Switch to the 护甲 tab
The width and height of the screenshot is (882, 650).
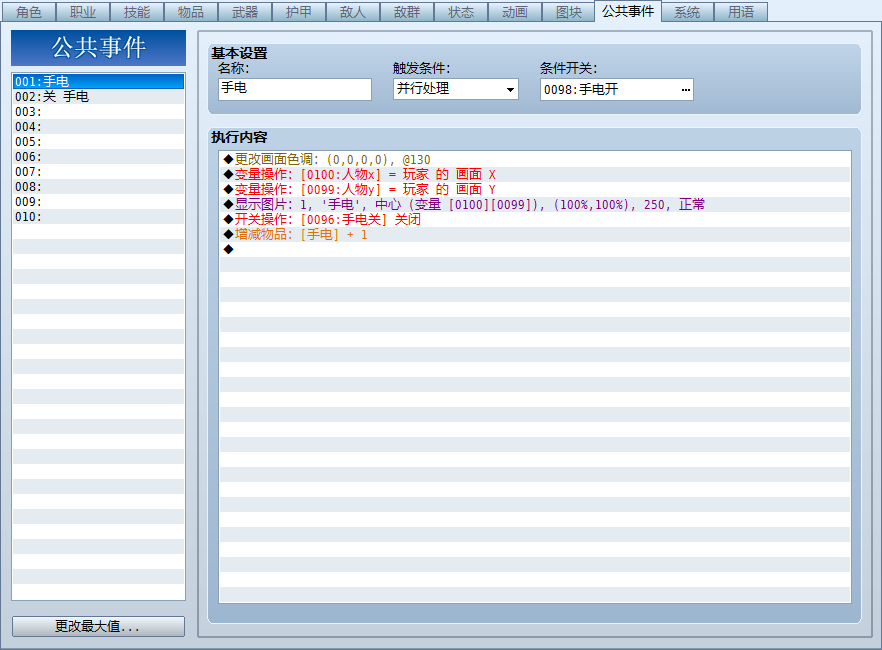(299, 12)
